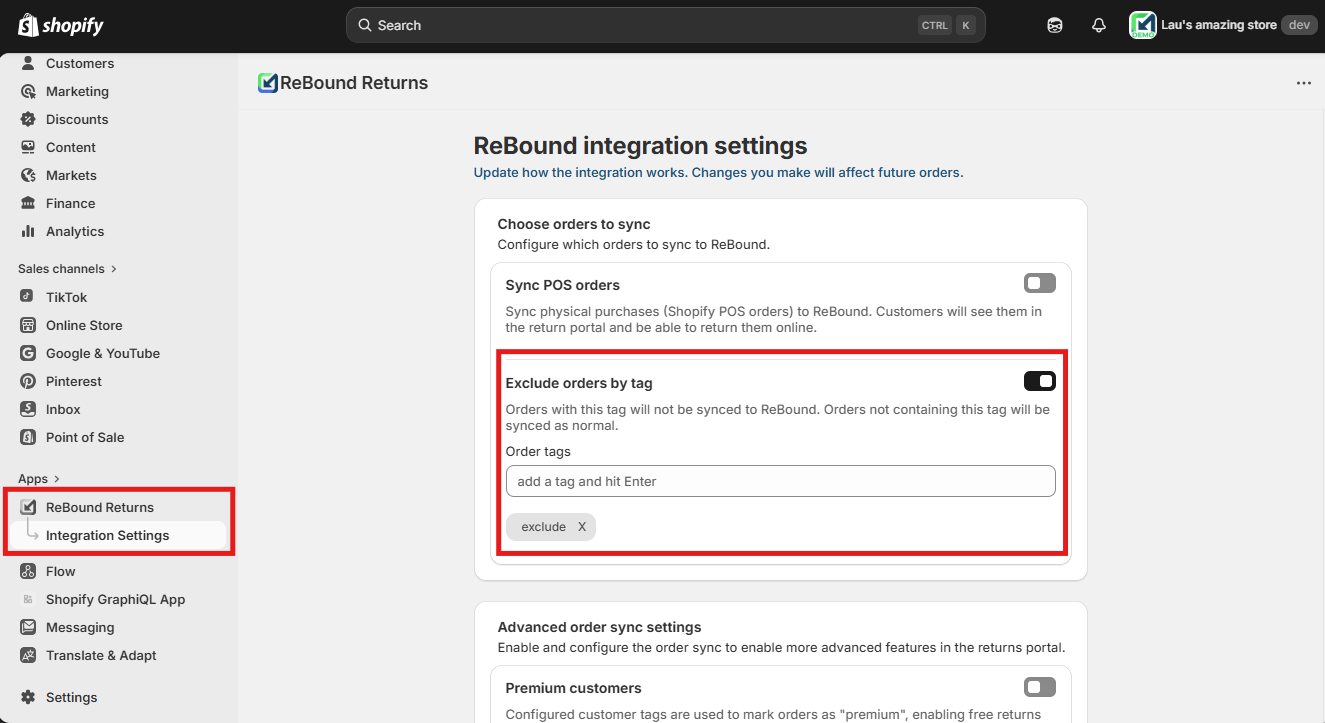Screen dimensions: 1325x723
Task: Select the Pinterest label in sidebar
Action: [x=74, y=381]
